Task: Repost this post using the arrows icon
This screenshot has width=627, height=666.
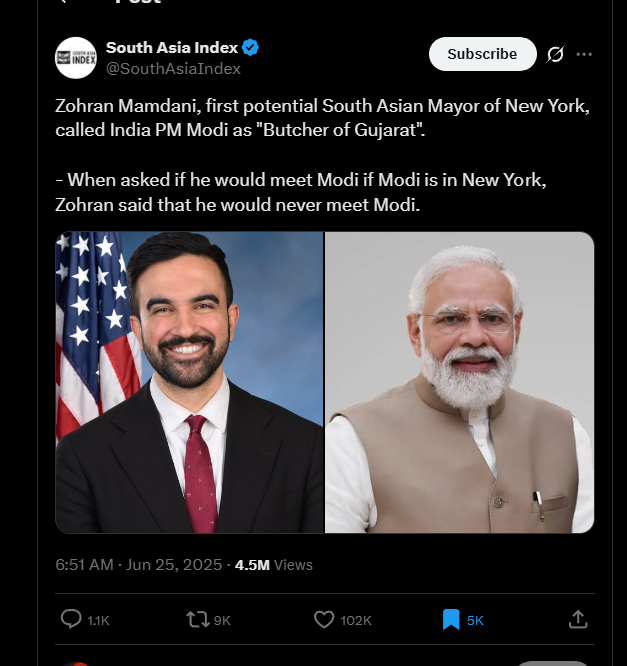Action: click(198, 620)
